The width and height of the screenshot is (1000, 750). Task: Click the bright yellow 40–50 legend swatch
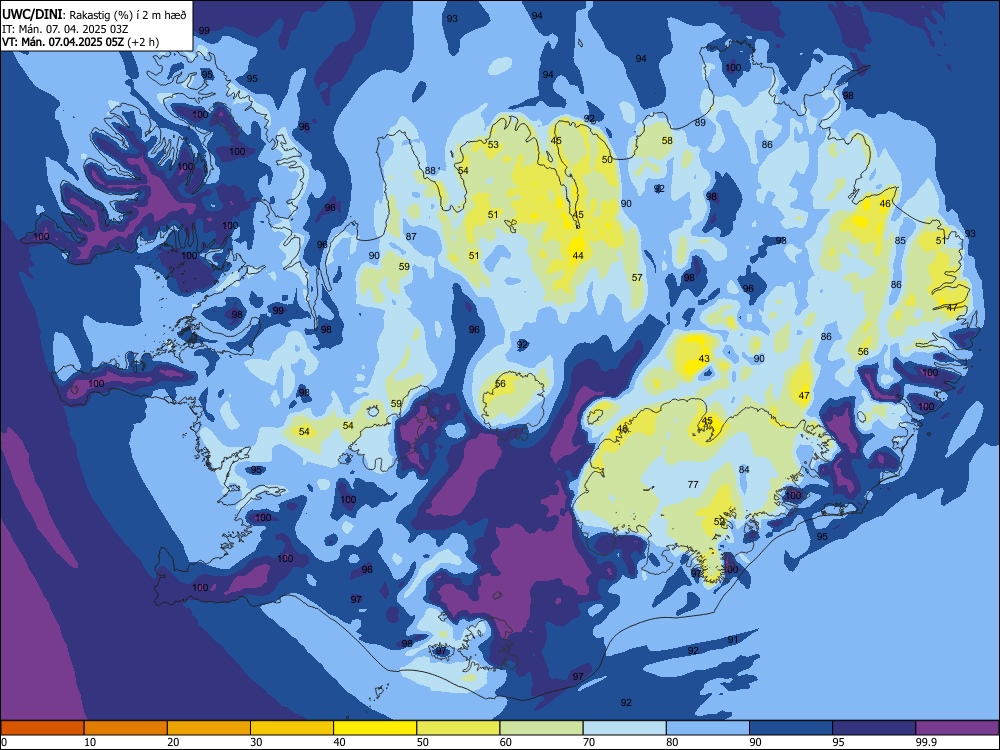pyautogui.click(x=375, y=728)
